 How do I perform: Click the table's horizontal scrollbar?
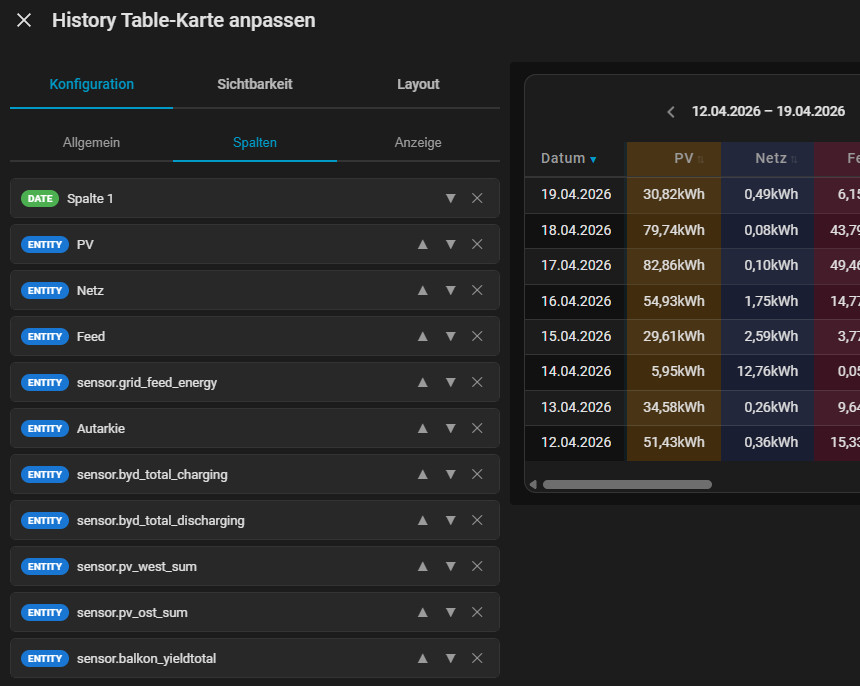pos(627,484)
